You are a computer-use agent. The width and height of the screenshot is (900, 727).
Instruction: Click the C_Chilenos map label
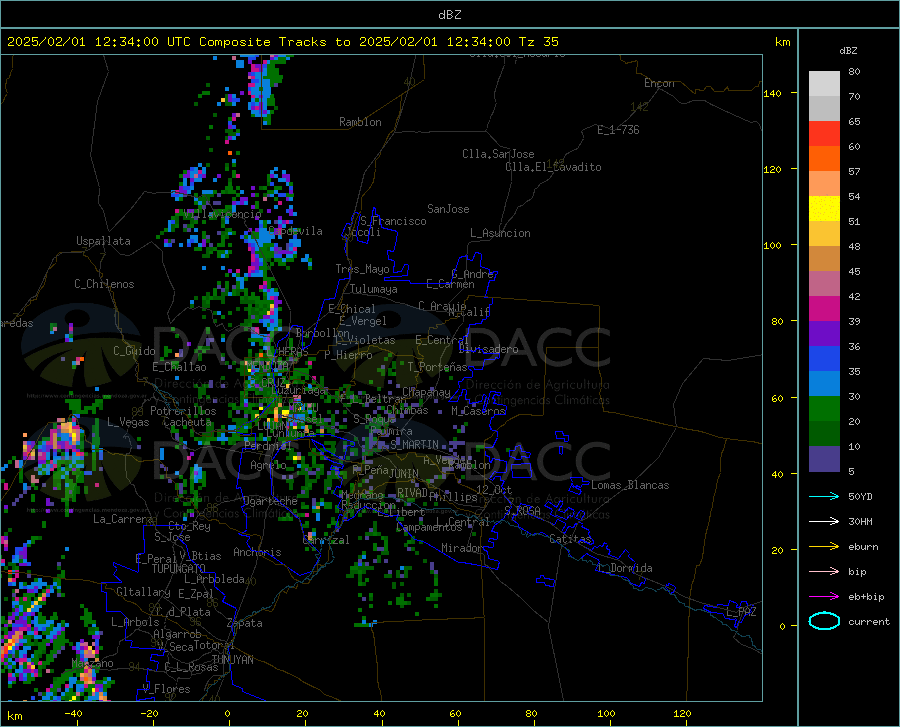point(104,284)
